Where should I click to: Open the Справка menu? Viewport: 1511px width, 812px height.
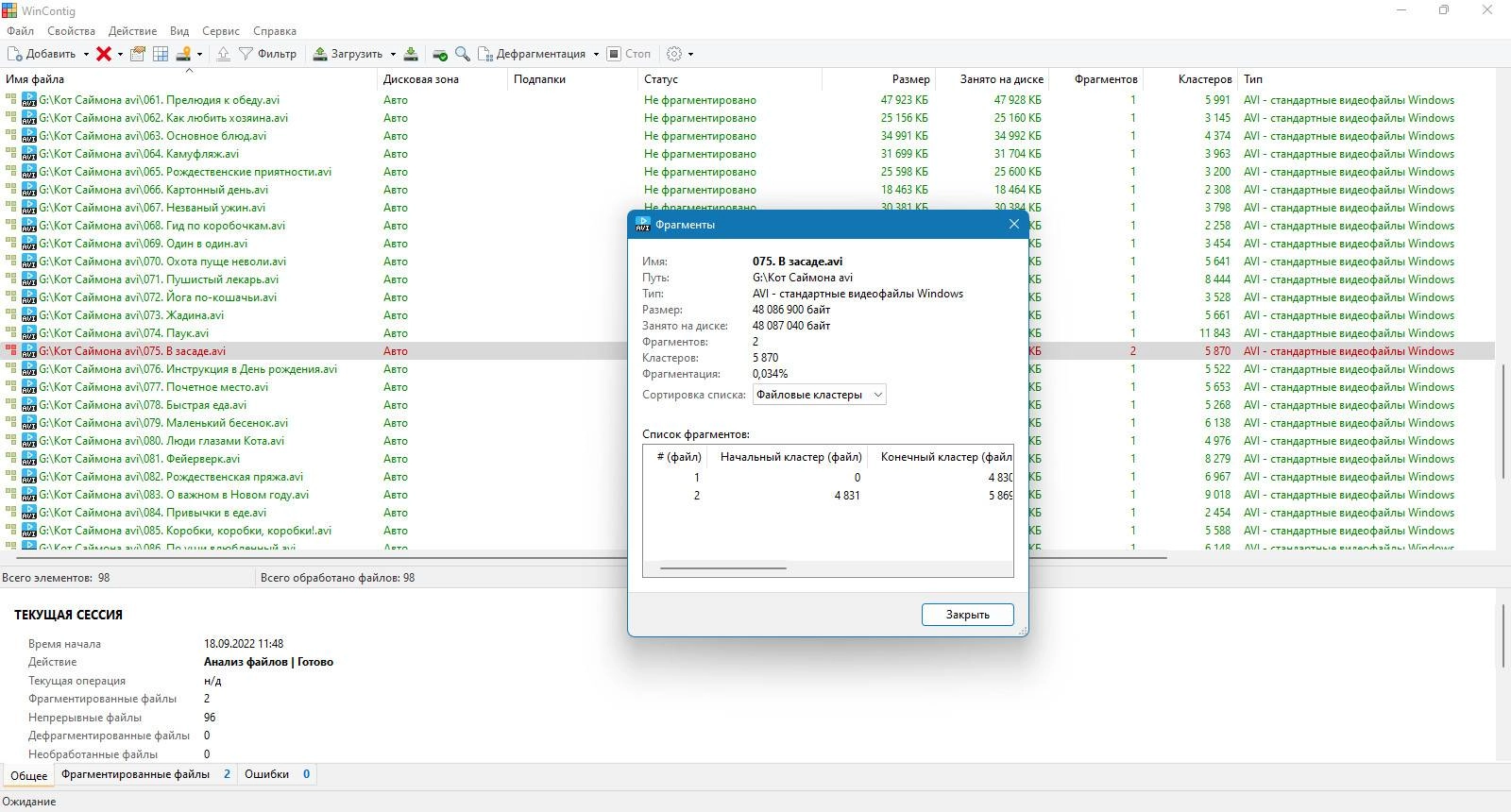click(275, 31)
